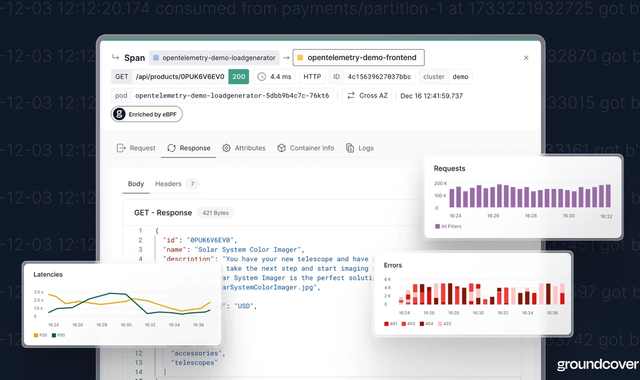The image size is (640, 380).
Task: Click the Latencies chart title
Action: tap(48, 275)
